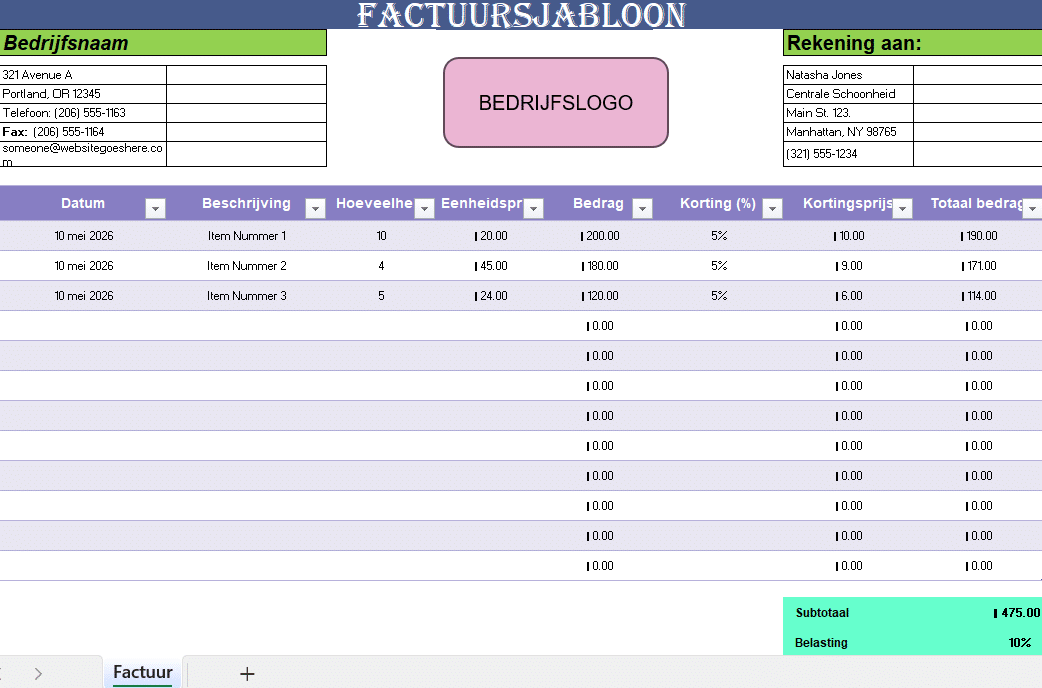
Task: Open the Beschrijving filter dropdown
Action: point(315,208)
